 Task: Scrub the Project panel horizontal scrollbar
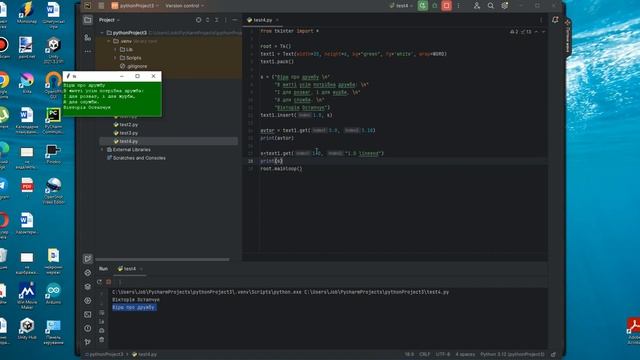162,259
